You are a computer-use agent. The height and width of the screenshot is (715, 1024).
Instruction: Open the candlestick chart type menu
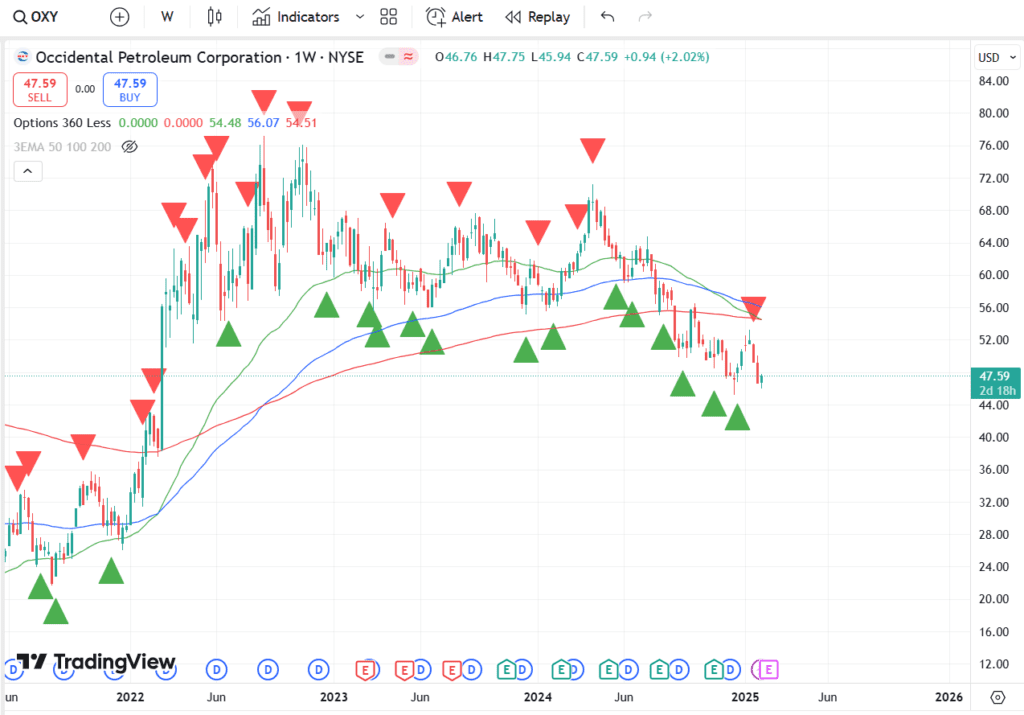tap(214, 17)
